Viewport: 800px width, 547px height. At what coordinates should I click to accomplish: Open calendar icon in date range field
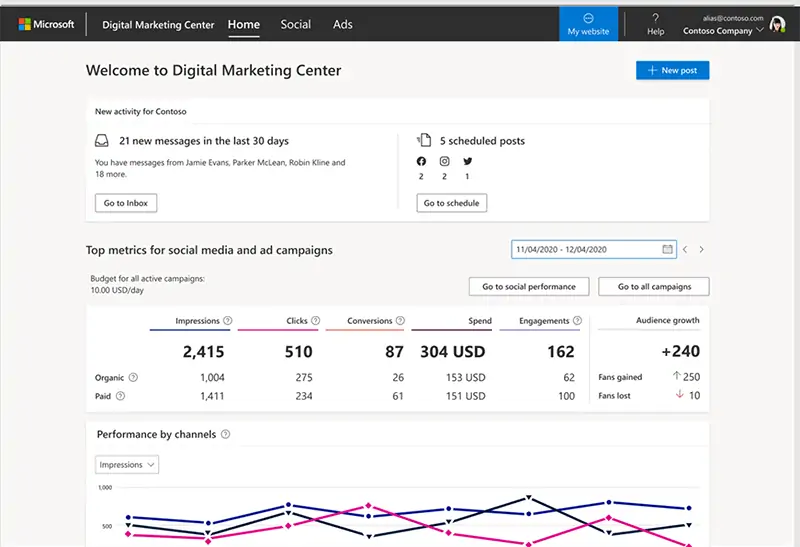tap(667, 249)
